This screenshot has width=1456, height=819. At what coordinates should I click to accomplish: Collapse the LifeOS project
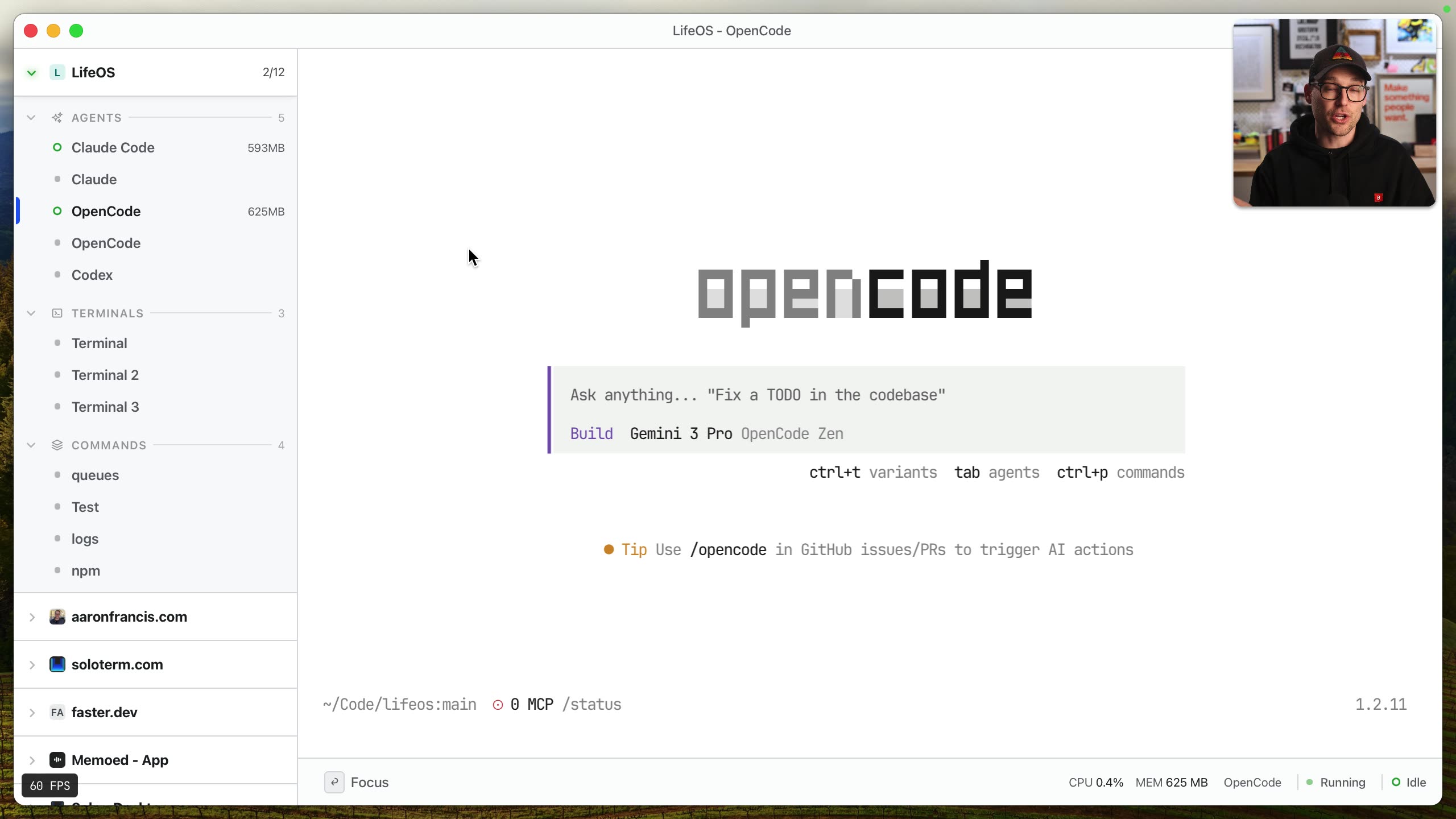click(x=32, y=73)
